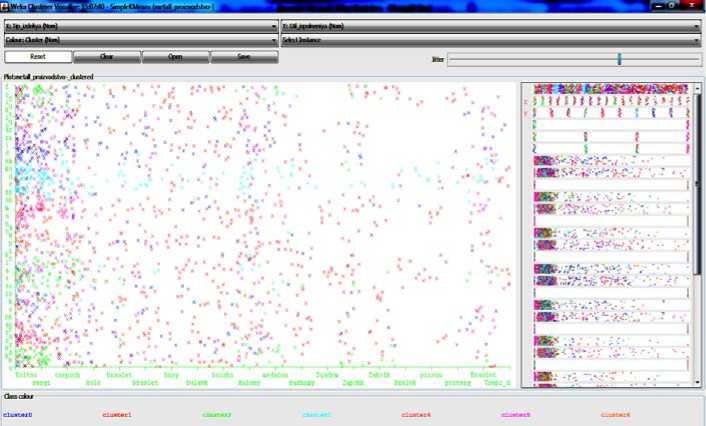706x426 pixels.
Task: Click the Save button
Action: 244,57
